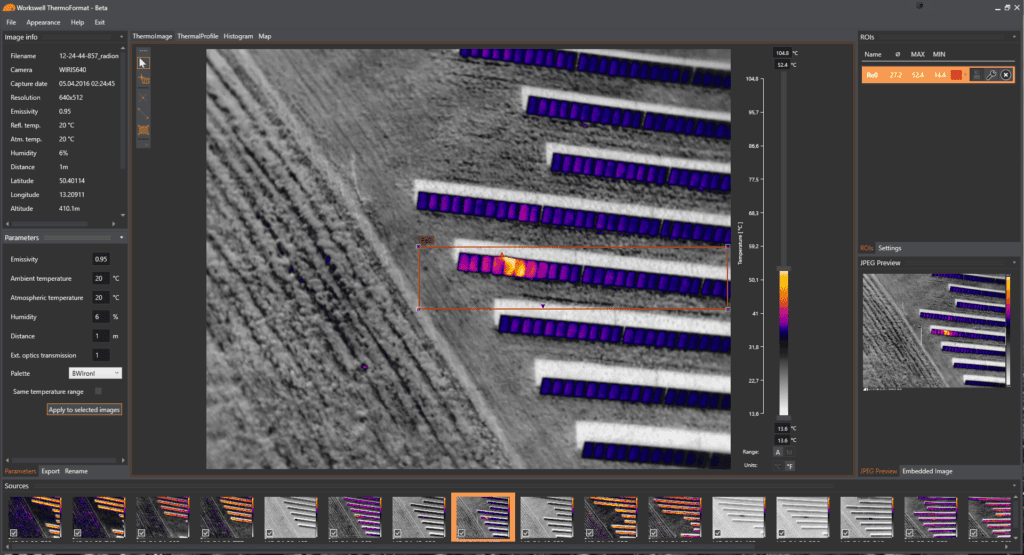The width and height of the screenshot is (1024, 555).
Task: Toggle checkbox on the highlighted source thumbnail
Action: click(461, 533)
